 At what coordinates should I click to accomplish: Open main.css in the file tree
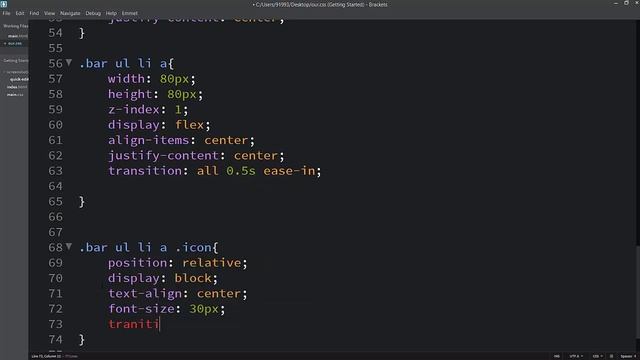15,94
